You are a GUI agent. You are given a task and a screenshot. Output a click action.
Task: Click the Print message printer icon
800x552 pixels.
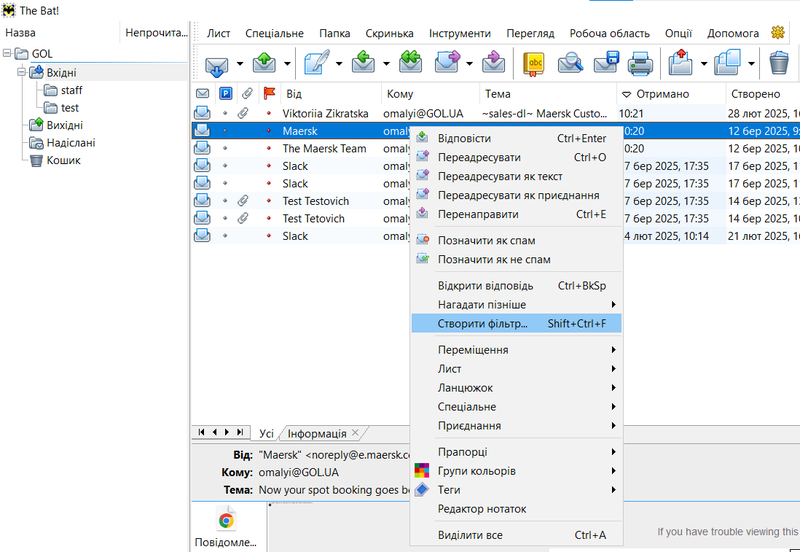[640, 64]
